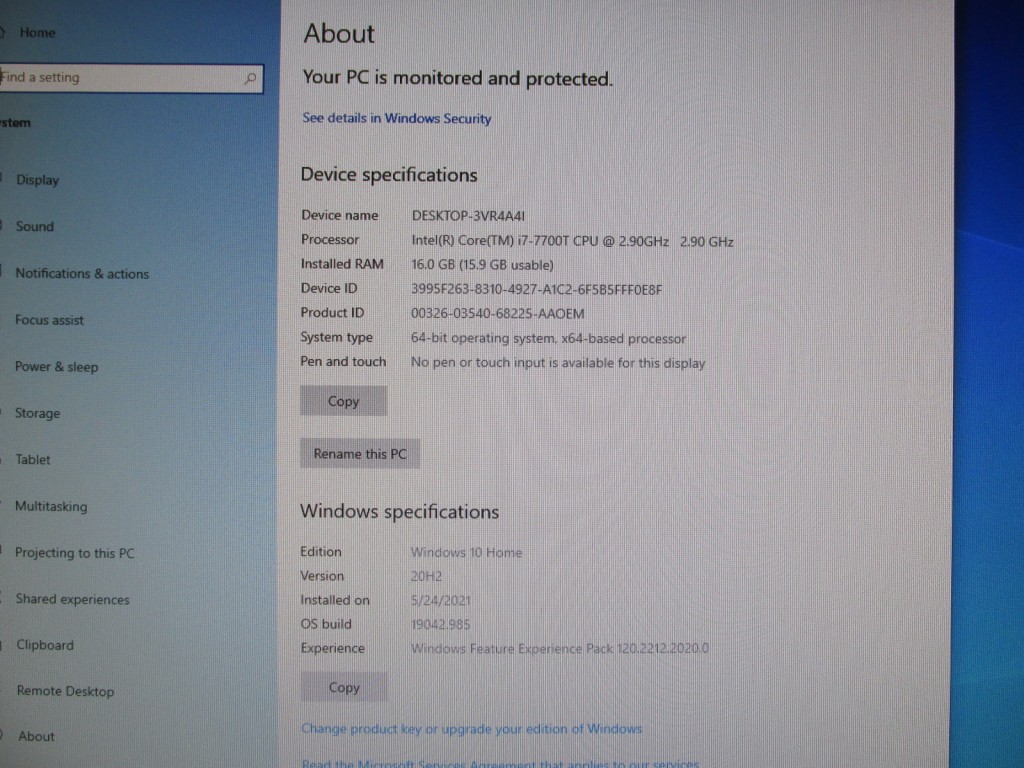
Task: Open Multitasking settings
Action: click(51, 506)
